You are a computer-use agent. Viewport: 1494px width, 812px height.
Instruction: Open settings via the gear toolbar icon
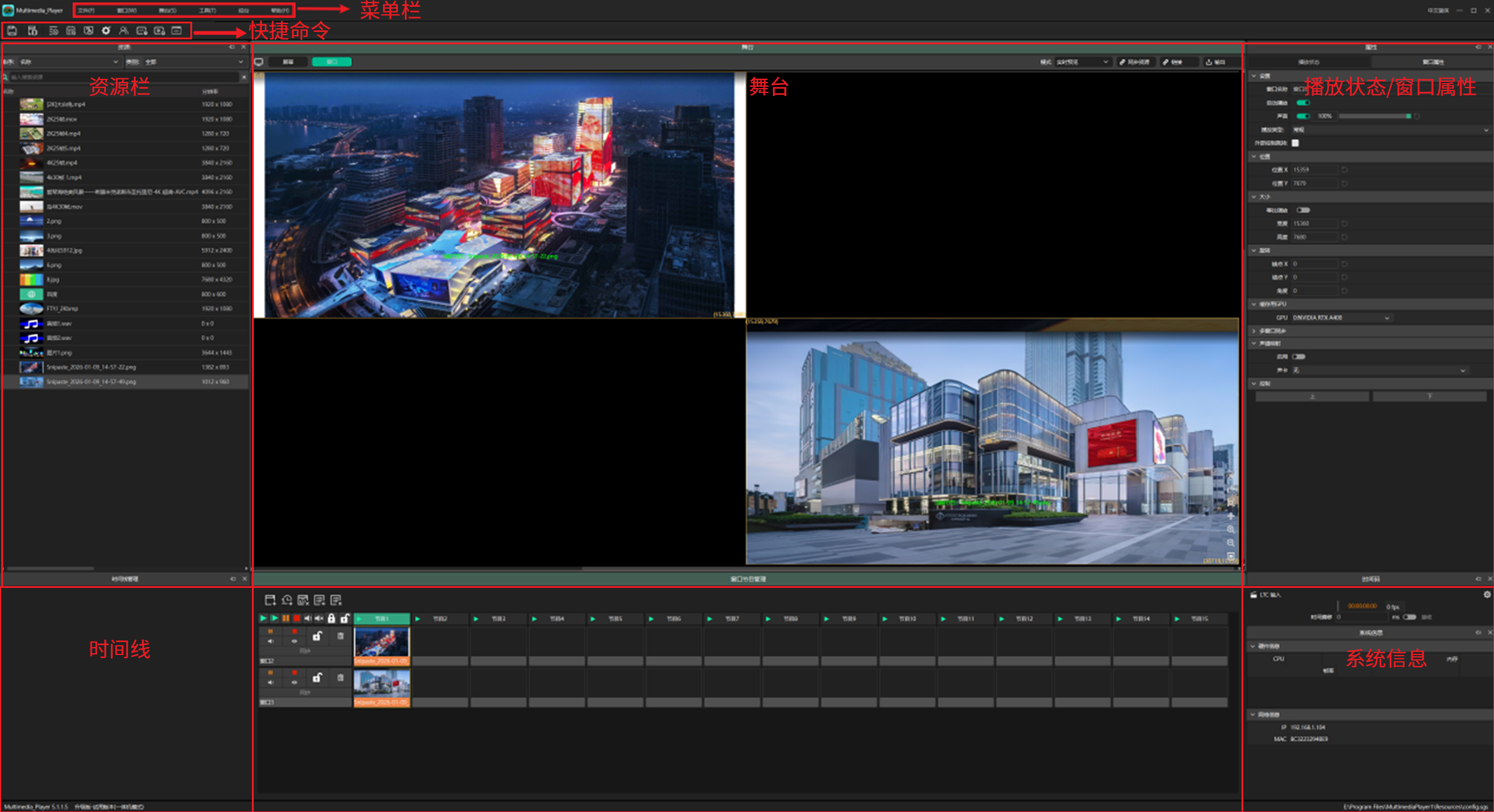106,30
